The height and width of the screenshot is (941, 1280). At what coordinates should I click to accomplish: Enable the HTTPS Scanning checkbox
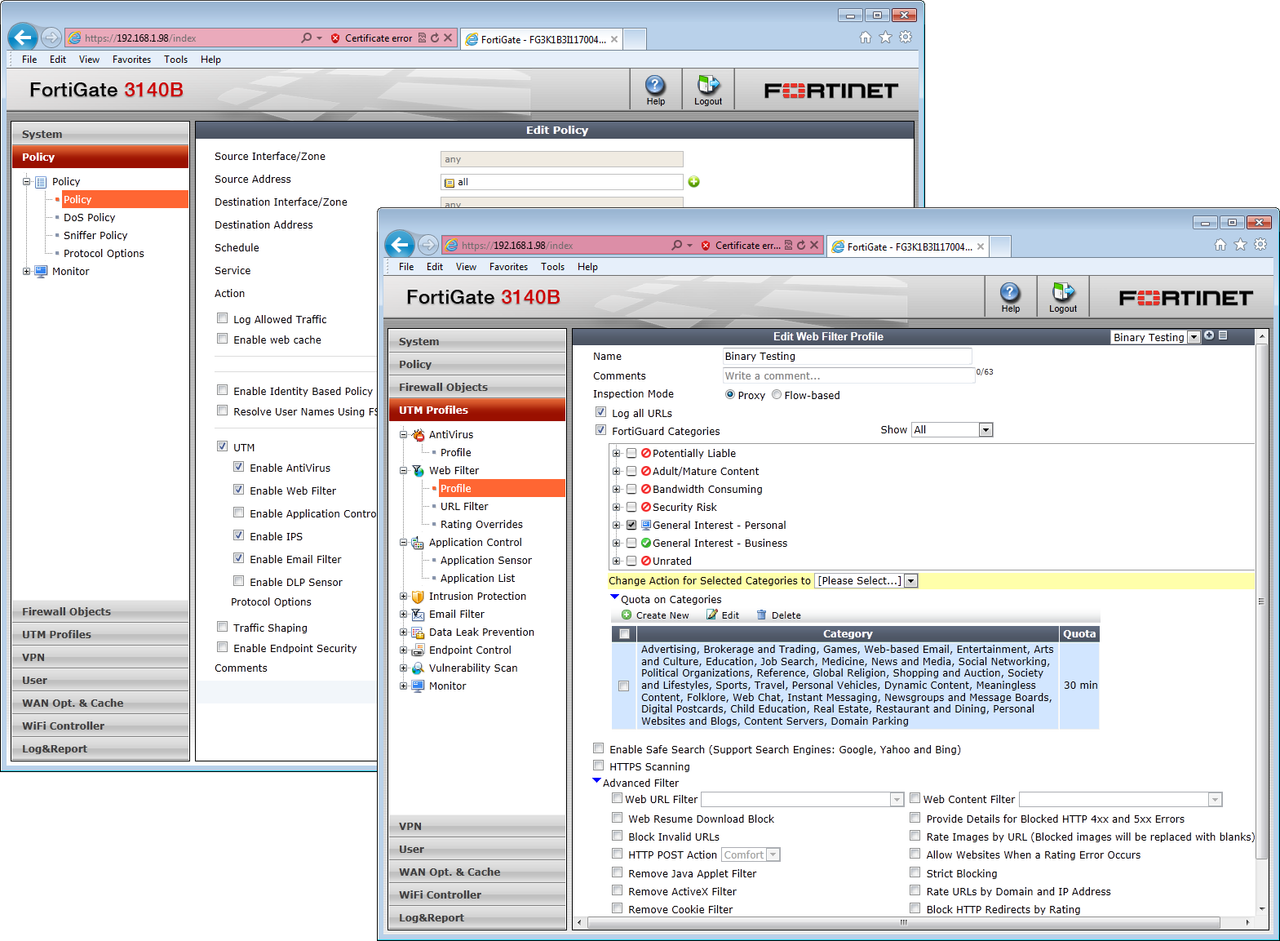[x=599, y=767]
